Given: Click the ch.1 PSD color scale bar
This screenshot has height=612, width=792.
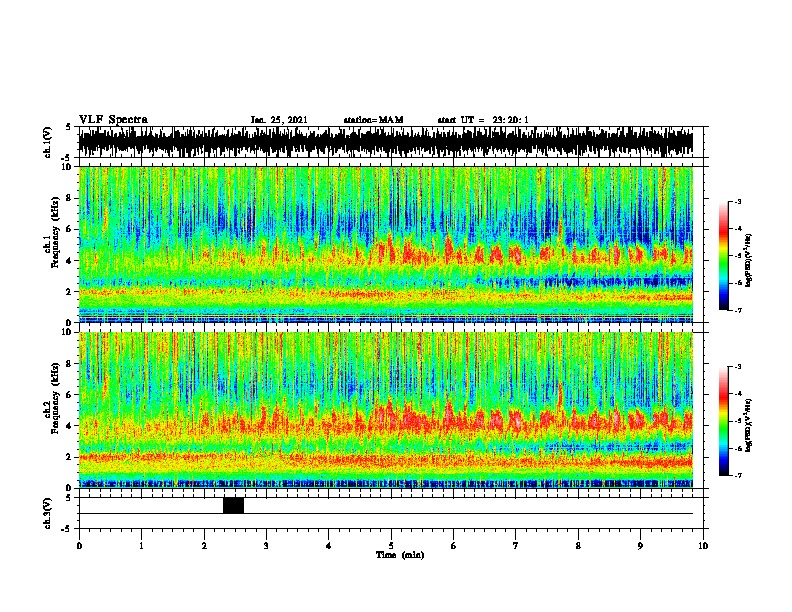Looking at the screenshot, I should [723, 256].
